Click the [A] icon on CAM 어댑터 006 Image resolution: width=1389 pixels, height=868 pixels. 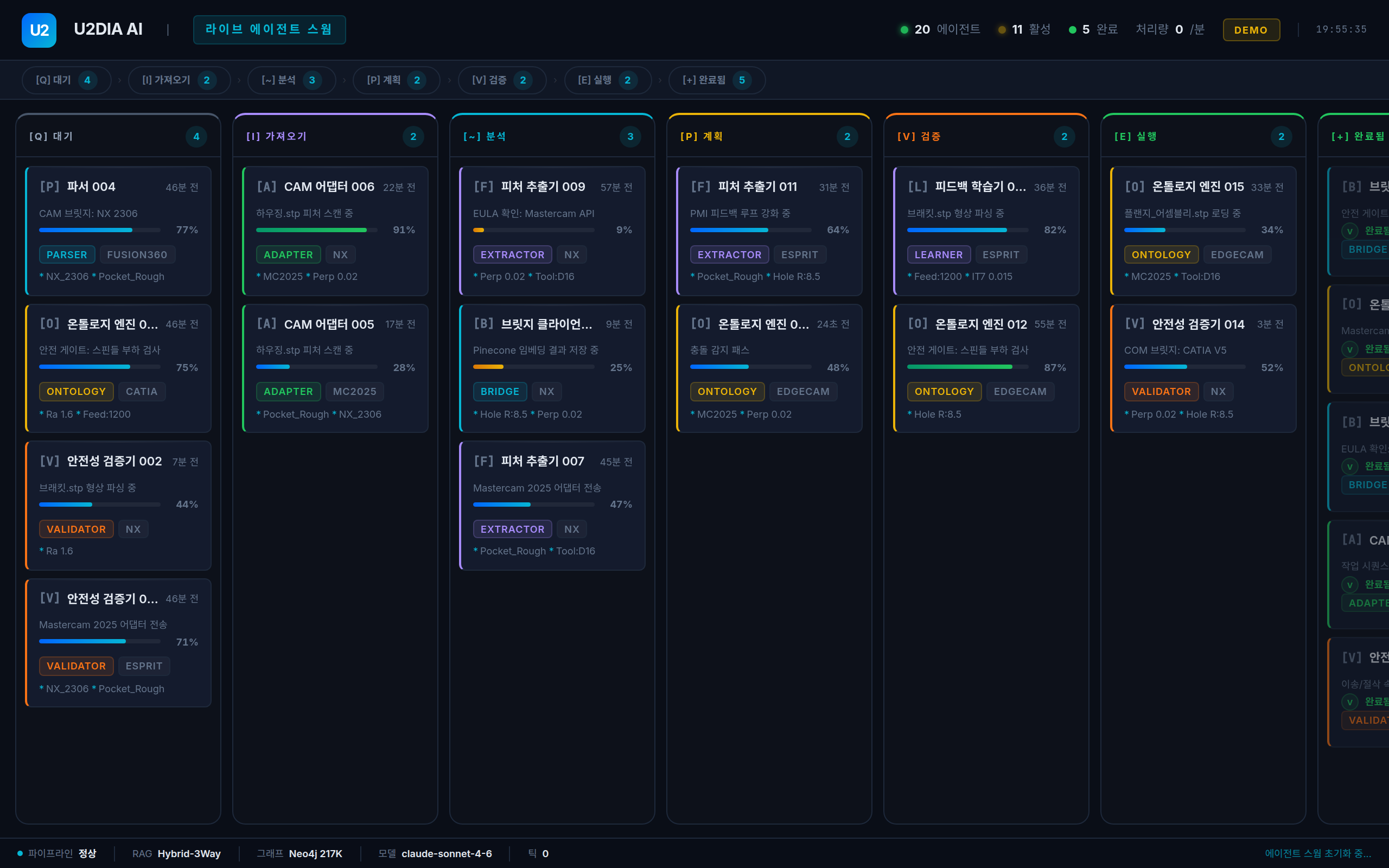pyautogui.click(x=266, y=187)
